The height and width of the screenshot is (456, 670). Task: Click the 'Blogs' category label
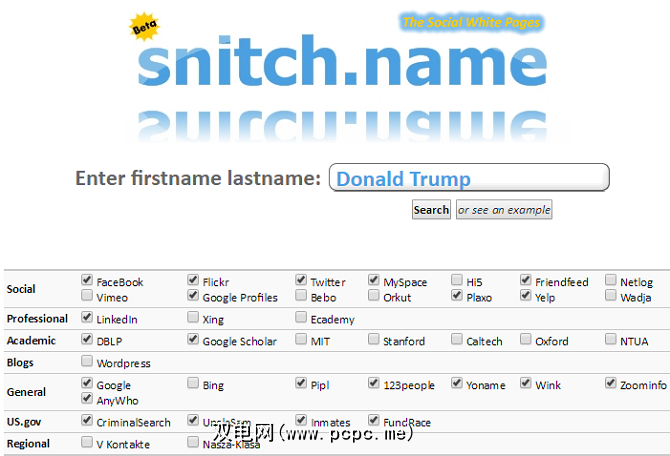click(20, 362)
